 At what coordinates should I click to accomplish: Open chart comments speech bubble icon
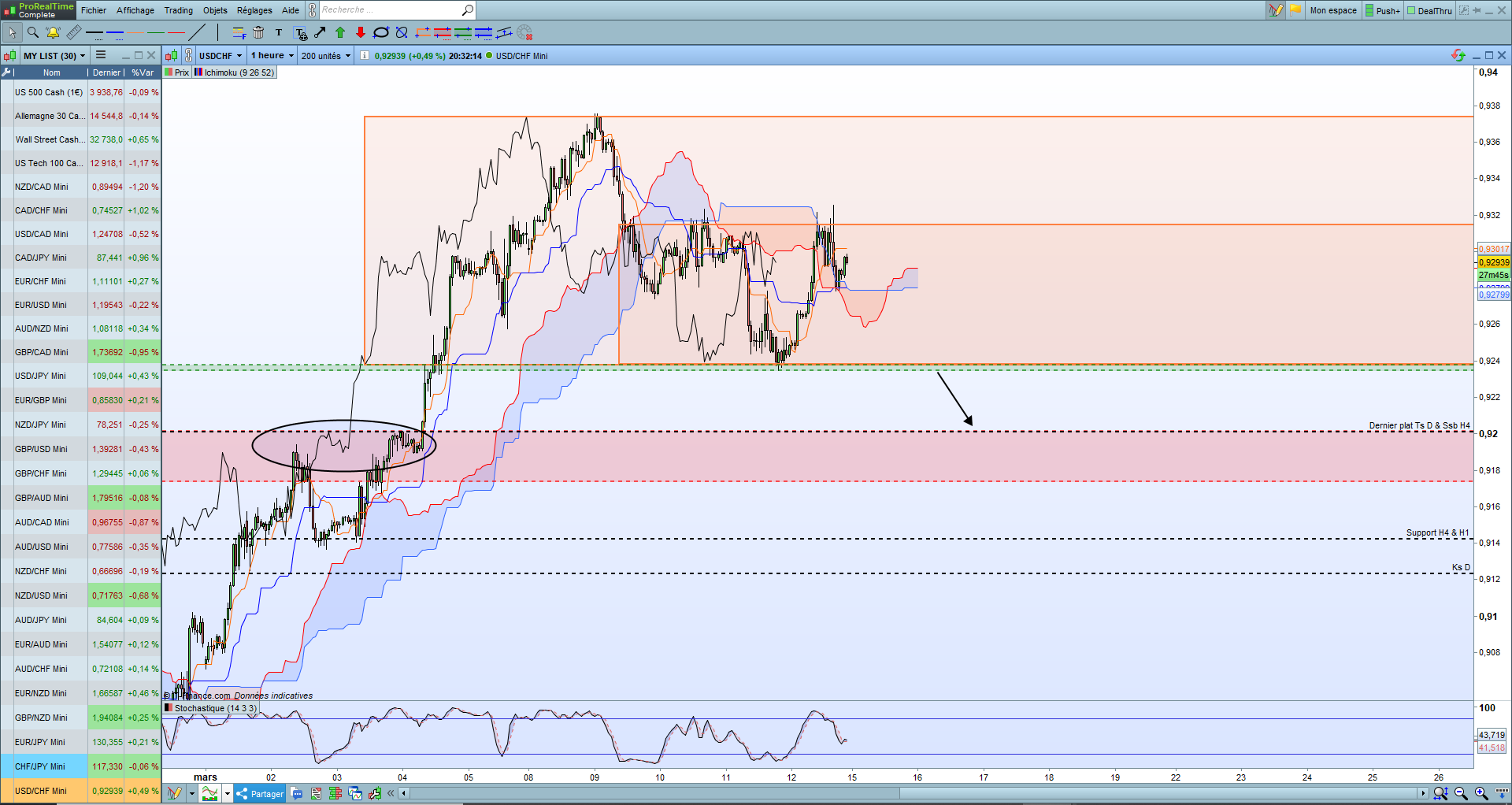(297, 793)
